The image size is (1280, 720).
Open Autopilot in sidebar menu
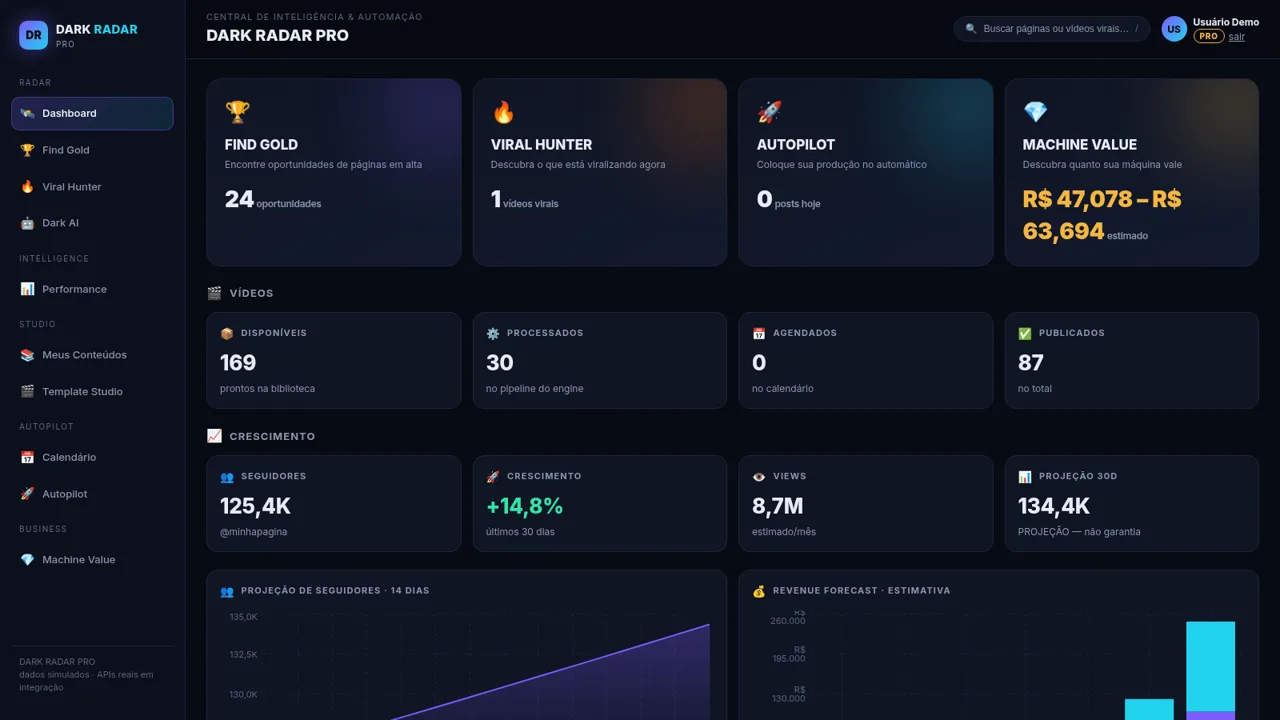[x=92, y=494]
